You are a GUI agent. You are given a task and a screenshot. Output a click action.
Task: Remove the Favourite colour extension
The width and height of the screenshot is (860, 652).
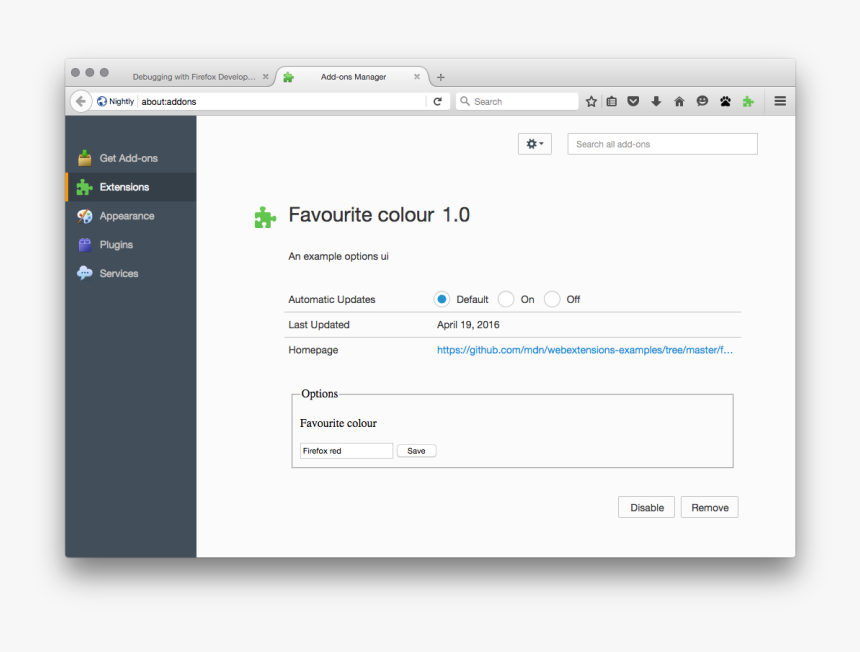[x=710, y=507]
